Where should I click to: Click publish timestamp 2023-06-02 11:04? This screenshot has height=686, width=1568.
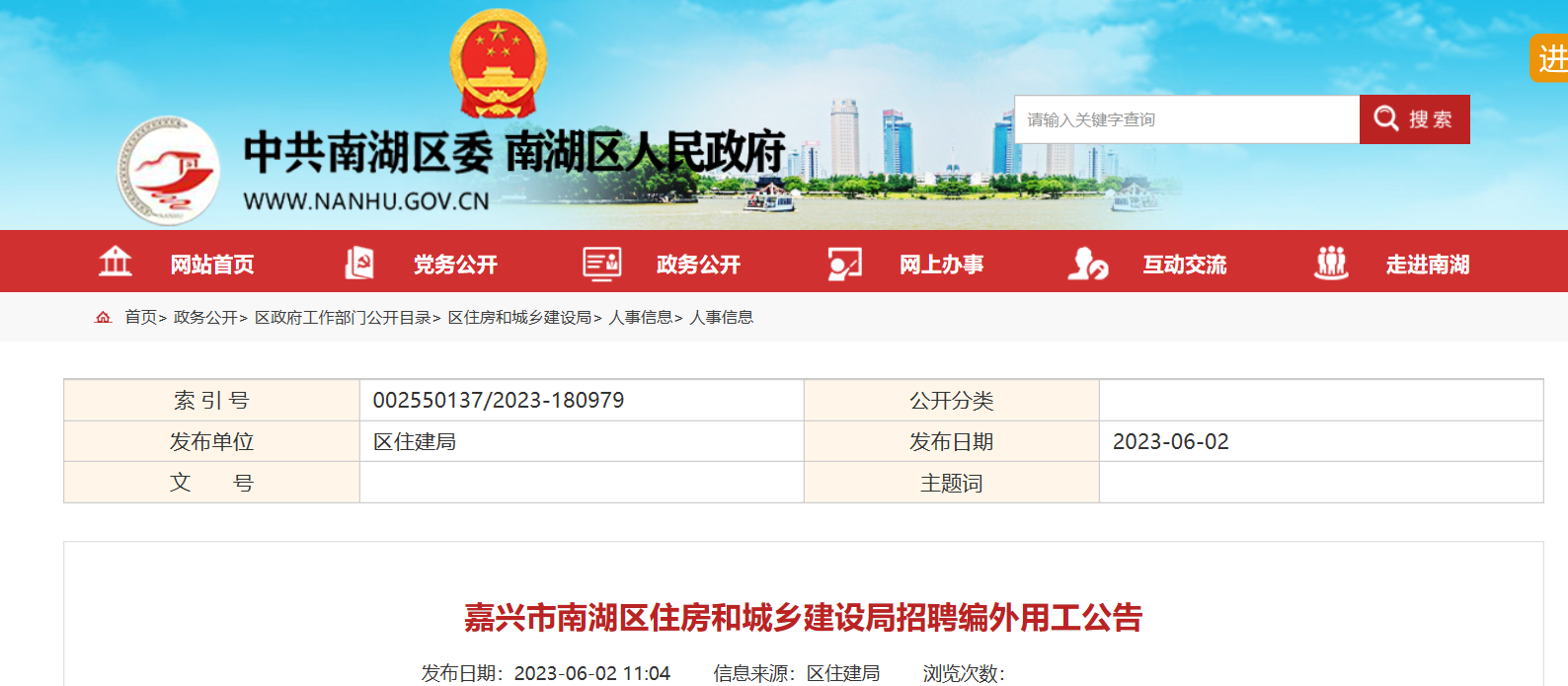click(592, 673)
